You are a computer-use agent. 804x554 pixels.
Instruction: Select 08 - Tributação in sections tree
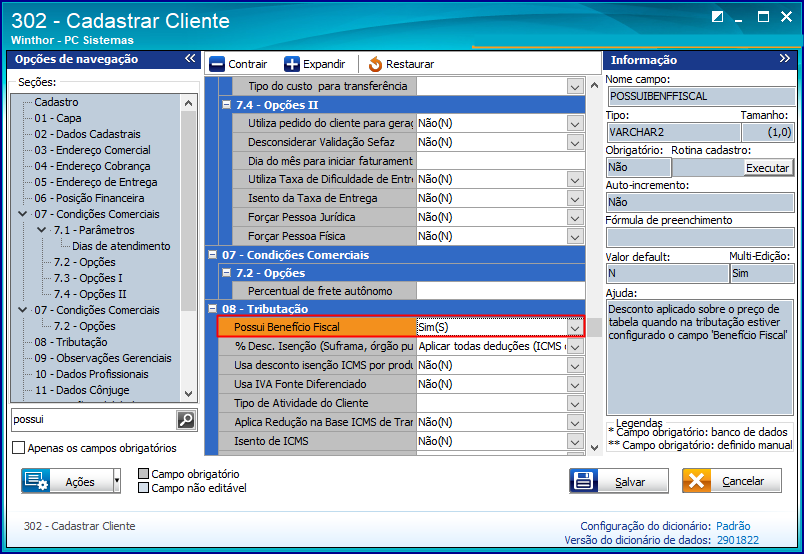(x=71, y=342)
